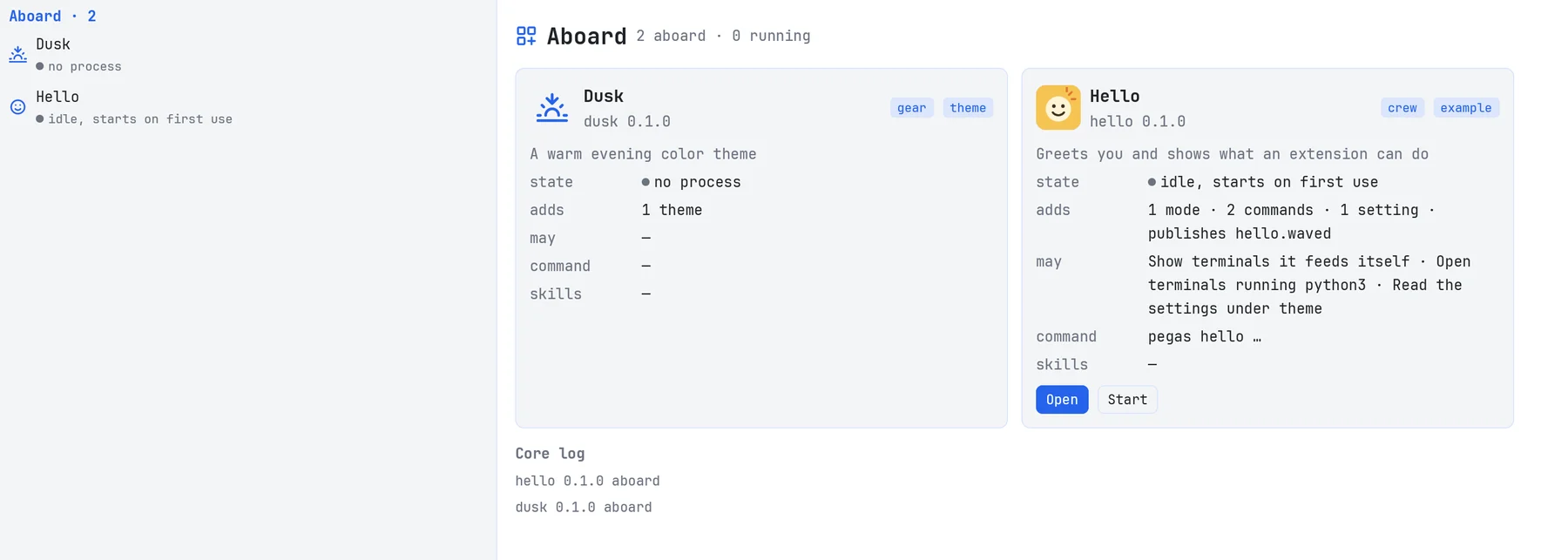Start the Hello extension process
This screenshot has width=1568, height=560.
pyautogui.click(x=1127, y=400)
